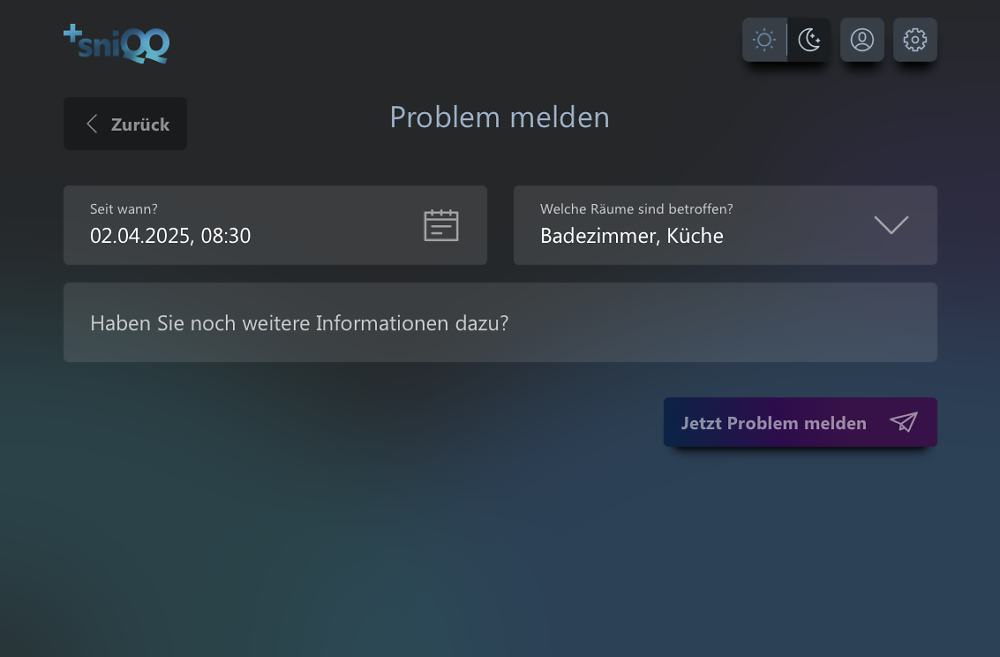This screenshot has height=657, width=1000.
Task: Click empty area right of weitere Informationen placeholder
Action: (720, 323)
